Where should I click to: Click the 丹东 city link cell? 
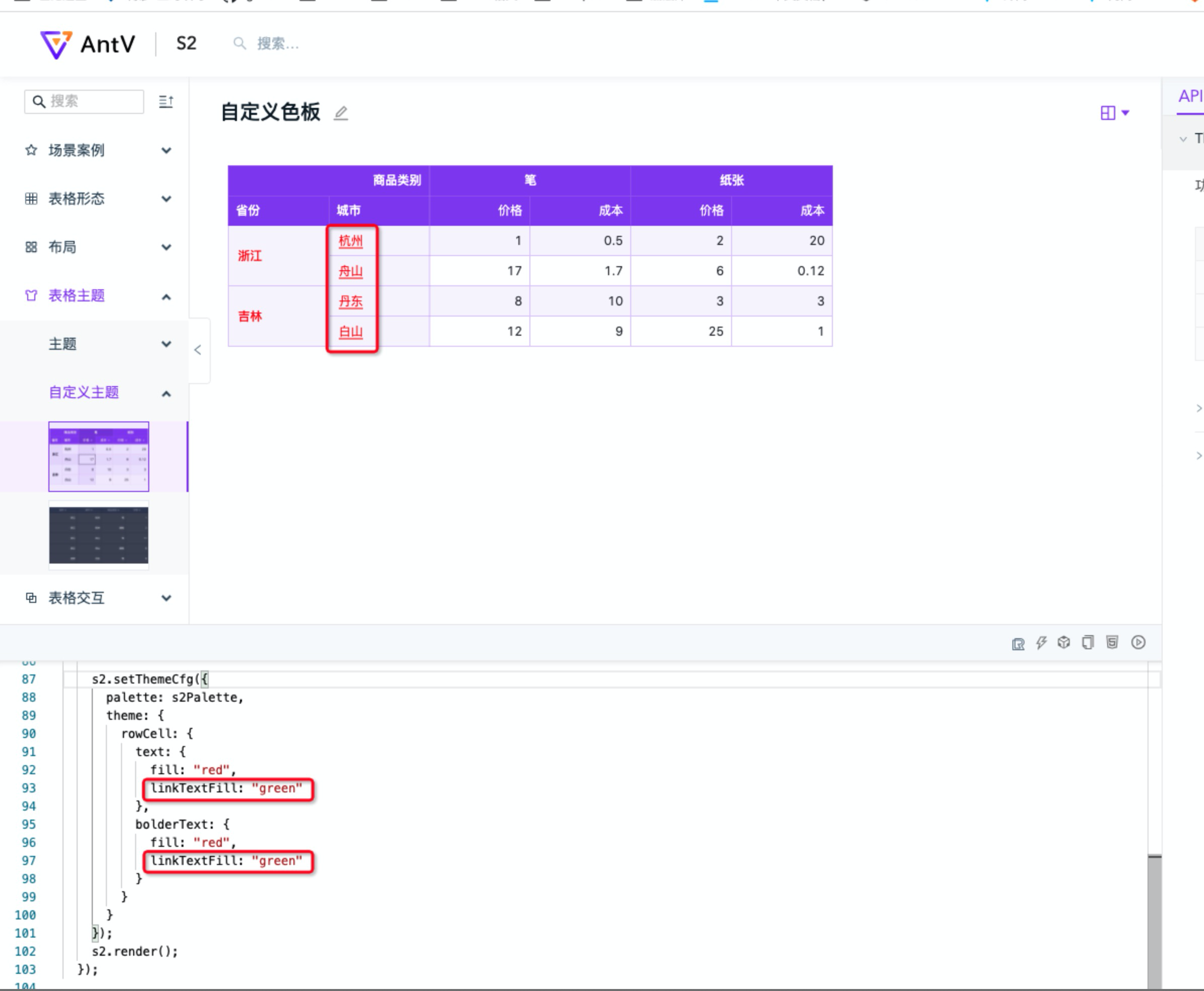click(350, 301)
